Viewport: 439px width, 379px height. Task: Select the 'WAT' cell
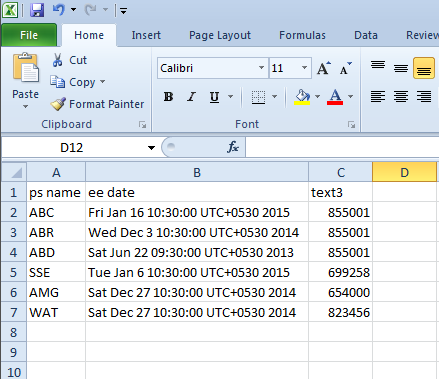56,312
